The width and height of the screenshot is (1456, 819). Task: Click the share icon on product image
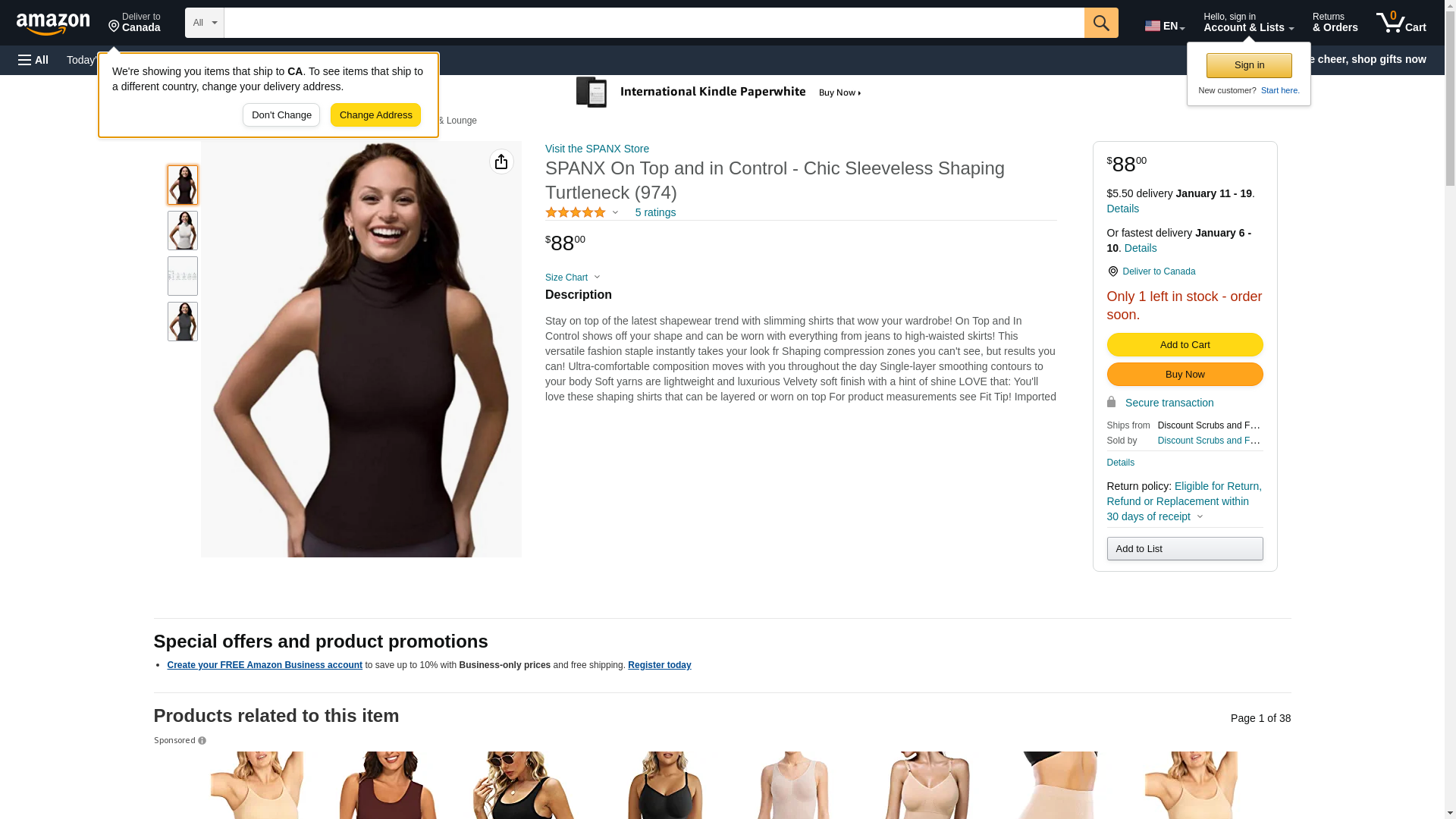point(501,162)
